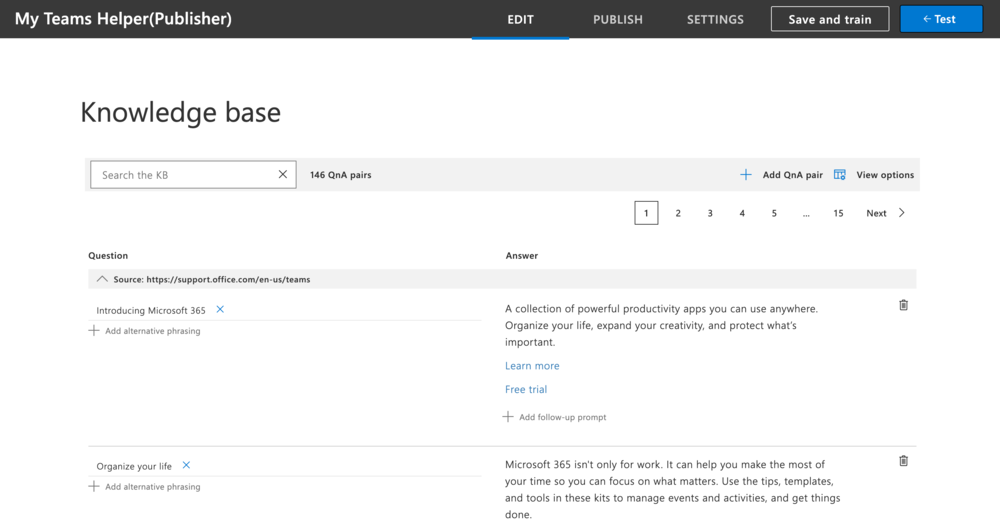Remove the Organize your life question

(186, 465)
